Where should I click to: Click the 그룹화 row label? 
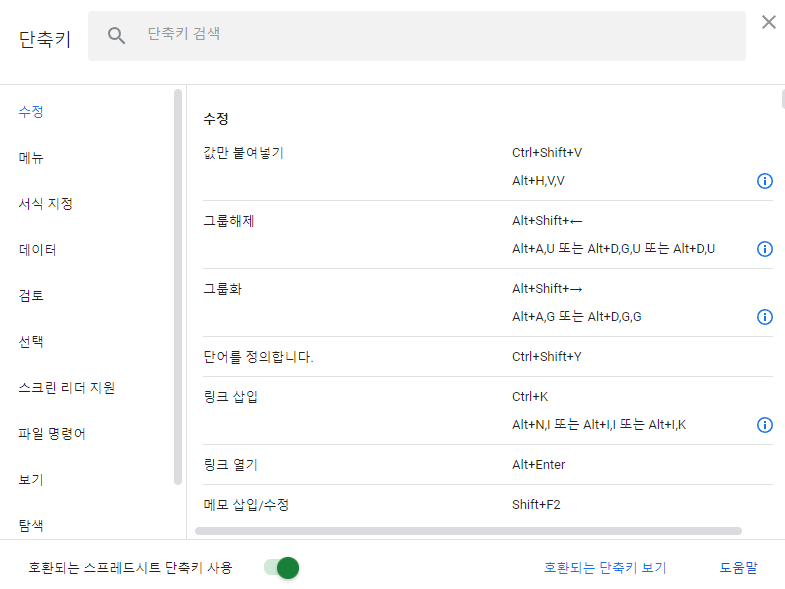click(222, 289)
